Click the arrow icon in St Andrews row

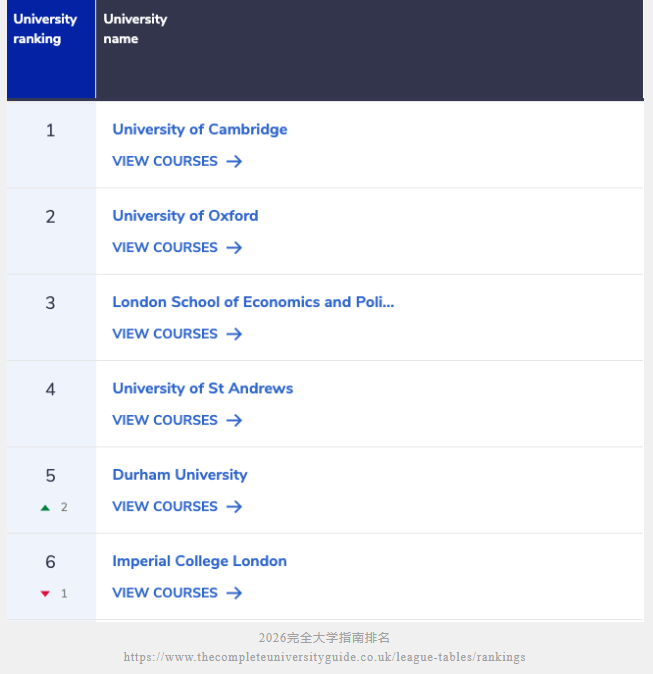[x=234, y=421]
